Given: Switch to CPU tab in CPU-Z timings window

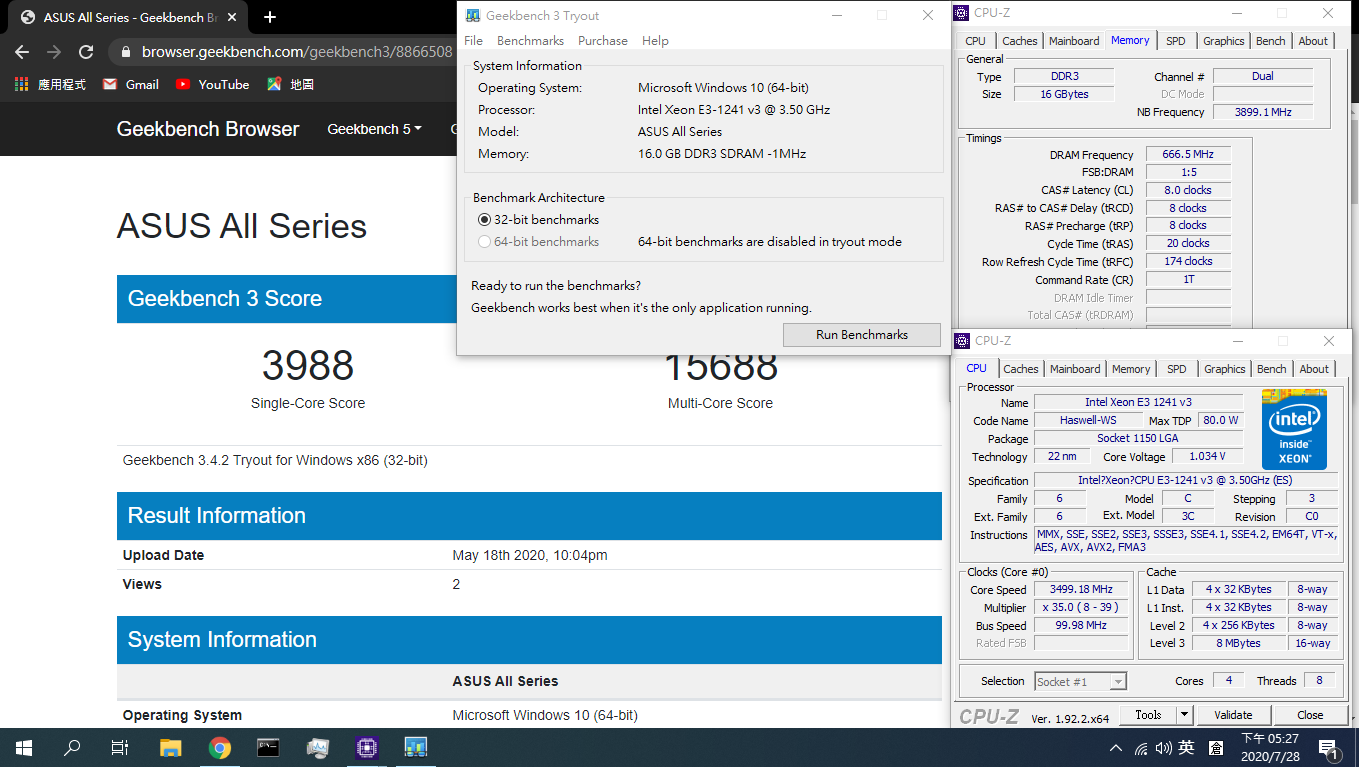Looking at the screenshot, I should pos(975,41).
